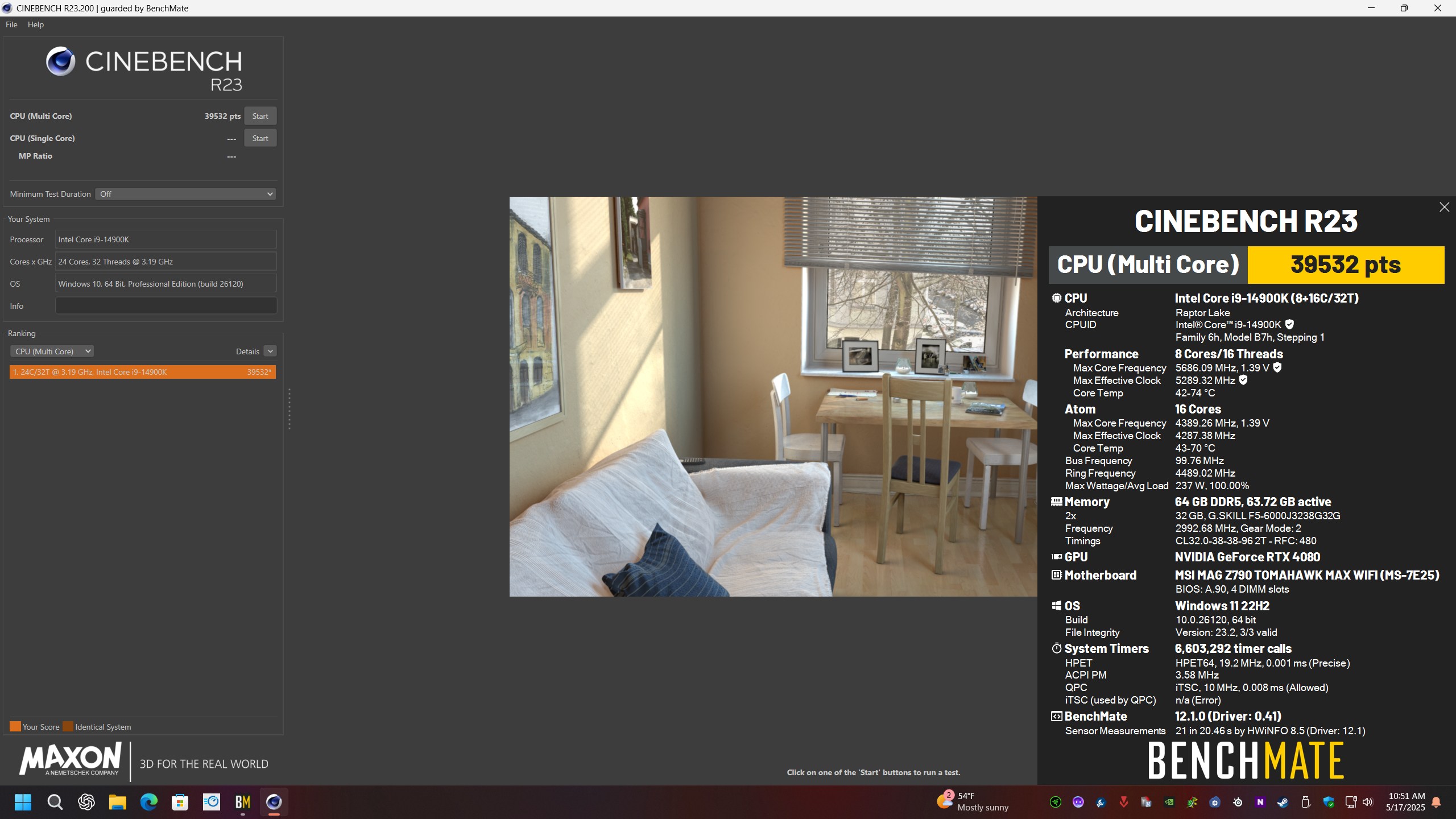Open Steam icon in system tray
Screen dimensions: 1456x819
pos(1283,802)
